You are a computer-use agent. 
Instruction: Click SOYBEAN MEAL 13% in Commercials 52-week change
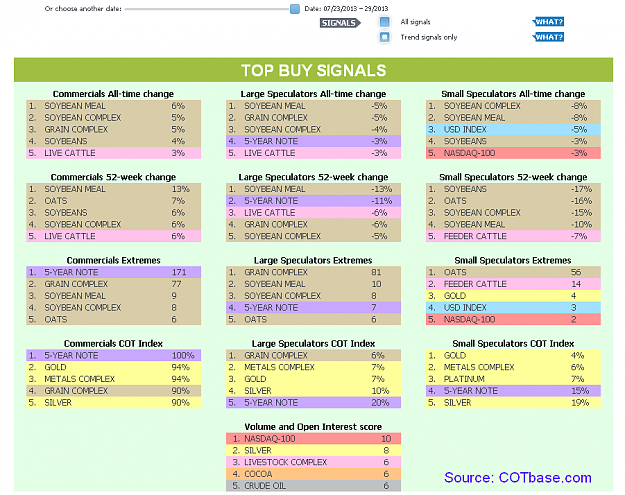(x=114, y=189)
